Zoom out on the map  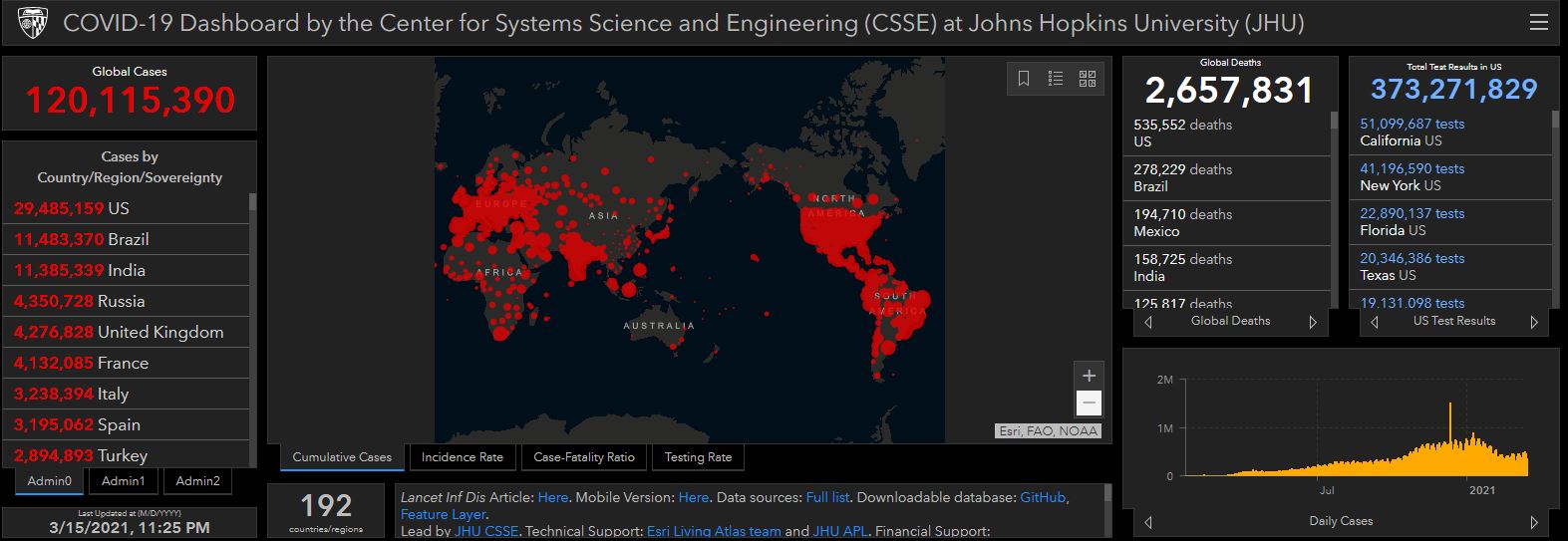[x=1089, y=403]
